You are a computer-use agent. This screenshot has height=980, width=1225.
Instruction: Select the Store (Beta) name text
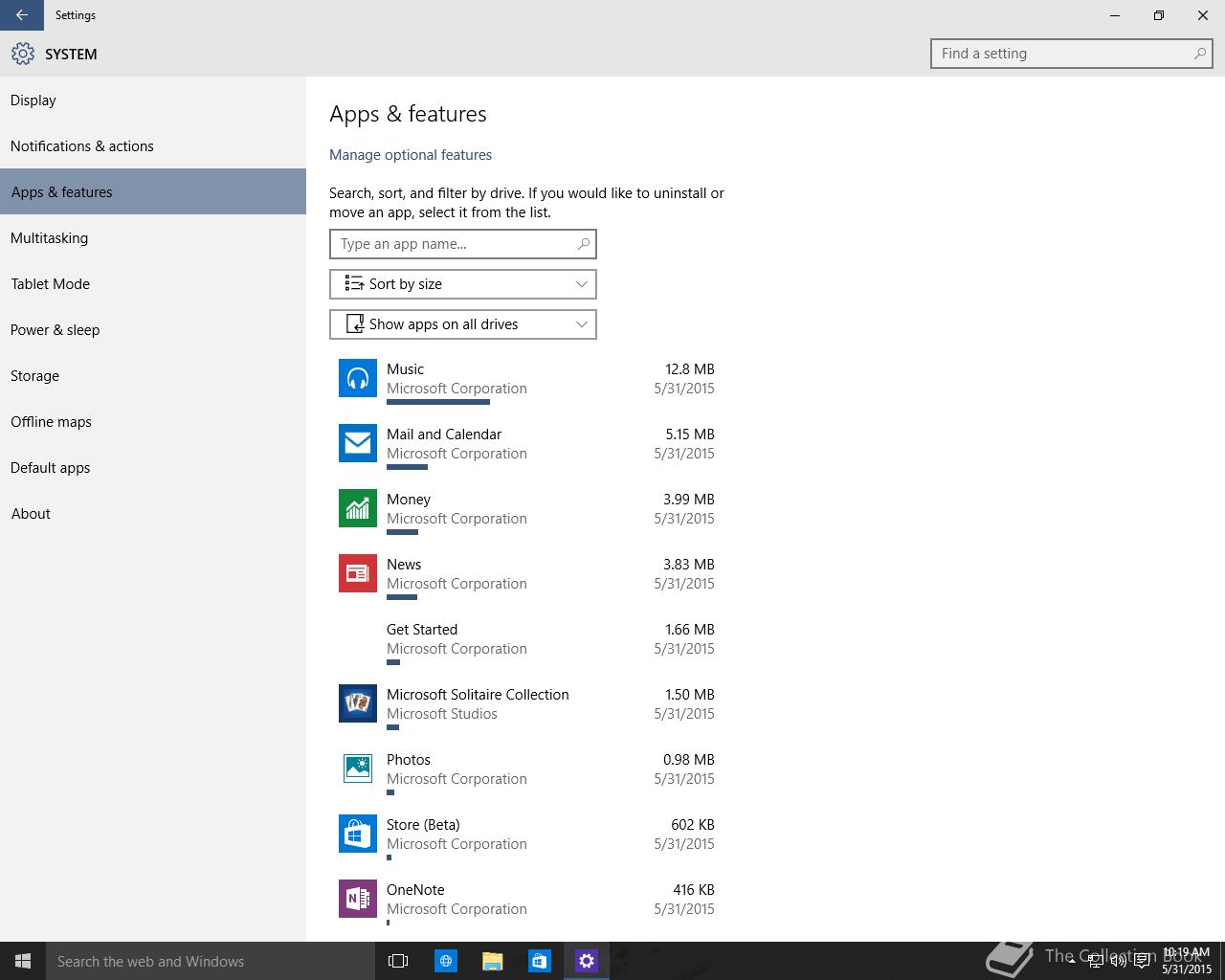(x=423, y=825)
